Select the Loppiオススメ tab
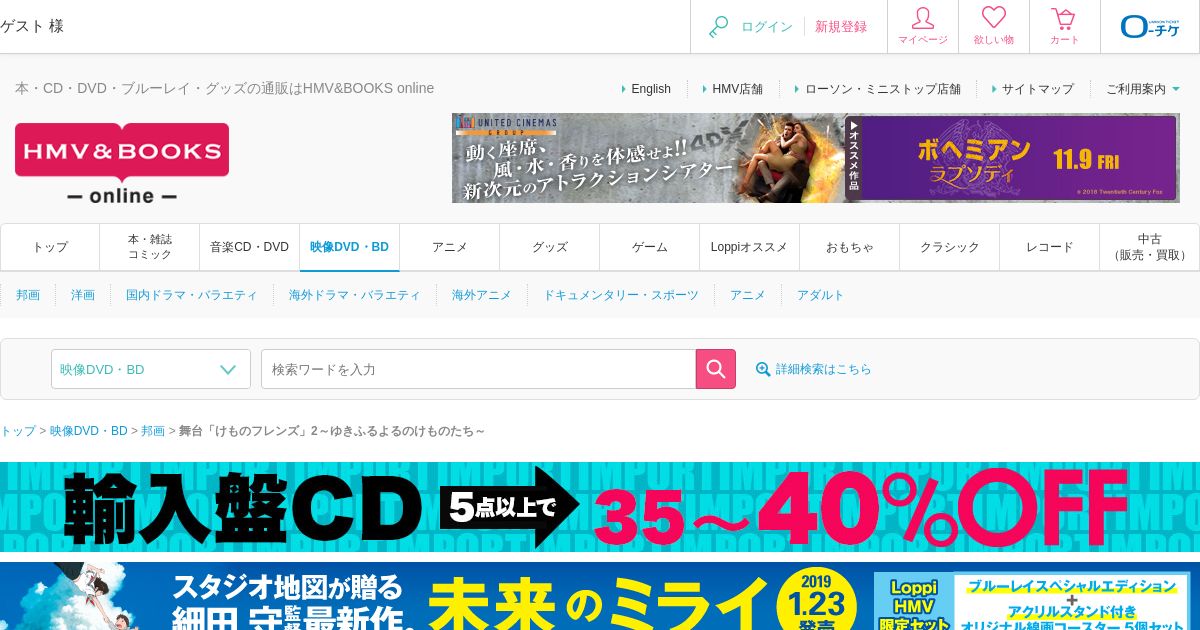 click(x=750, y=247)
